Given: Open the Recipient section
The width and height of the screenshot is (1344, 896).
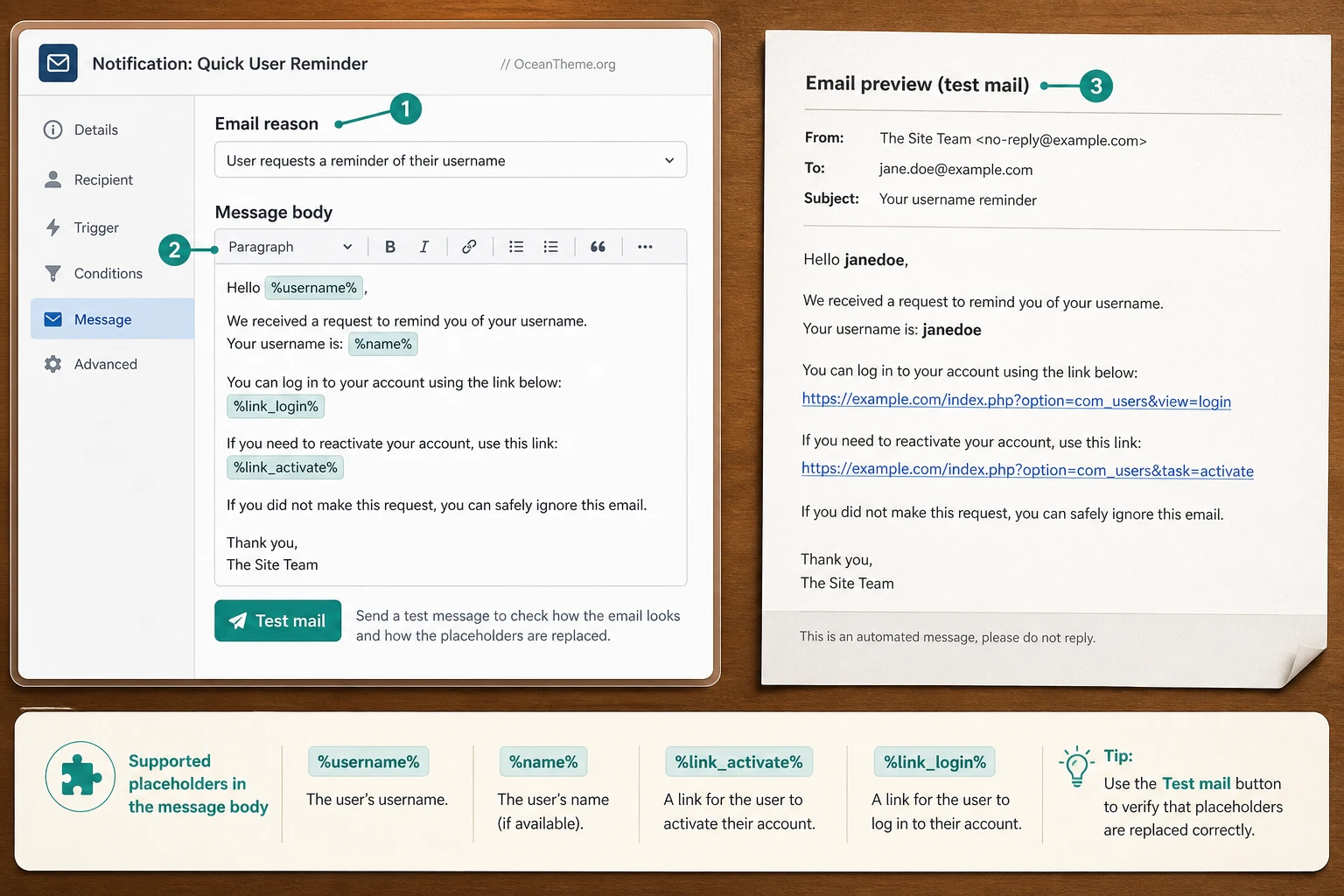Looking at the screenshot, I should [112, 179].
